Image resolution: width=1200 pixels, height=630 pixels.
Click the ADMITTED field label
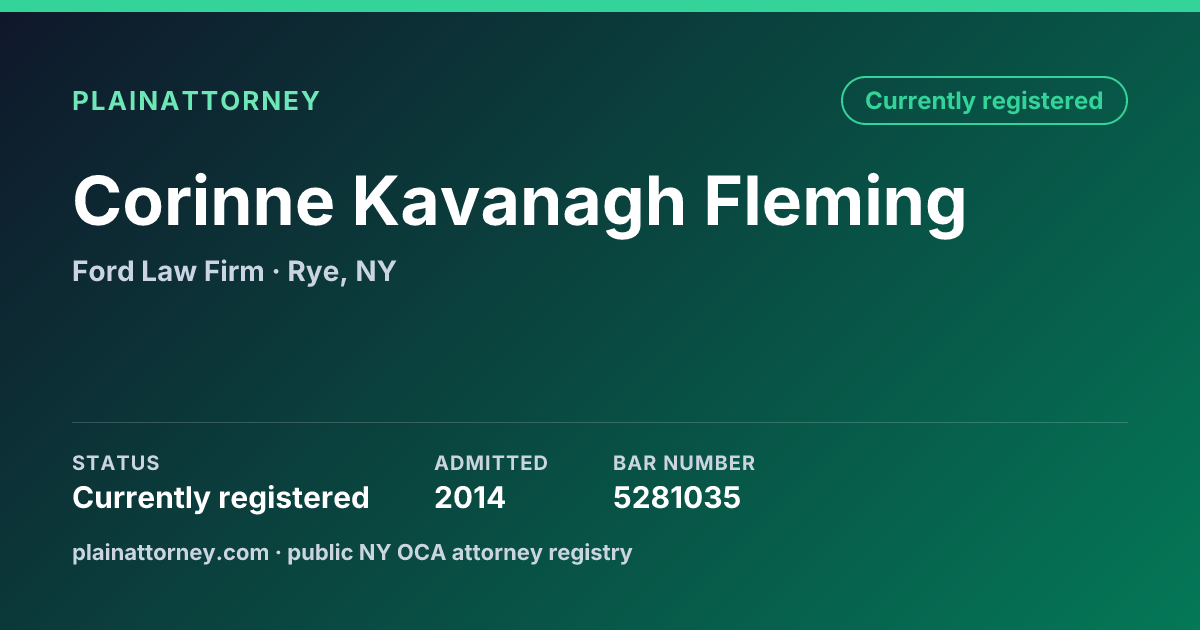tap(491, 463)
